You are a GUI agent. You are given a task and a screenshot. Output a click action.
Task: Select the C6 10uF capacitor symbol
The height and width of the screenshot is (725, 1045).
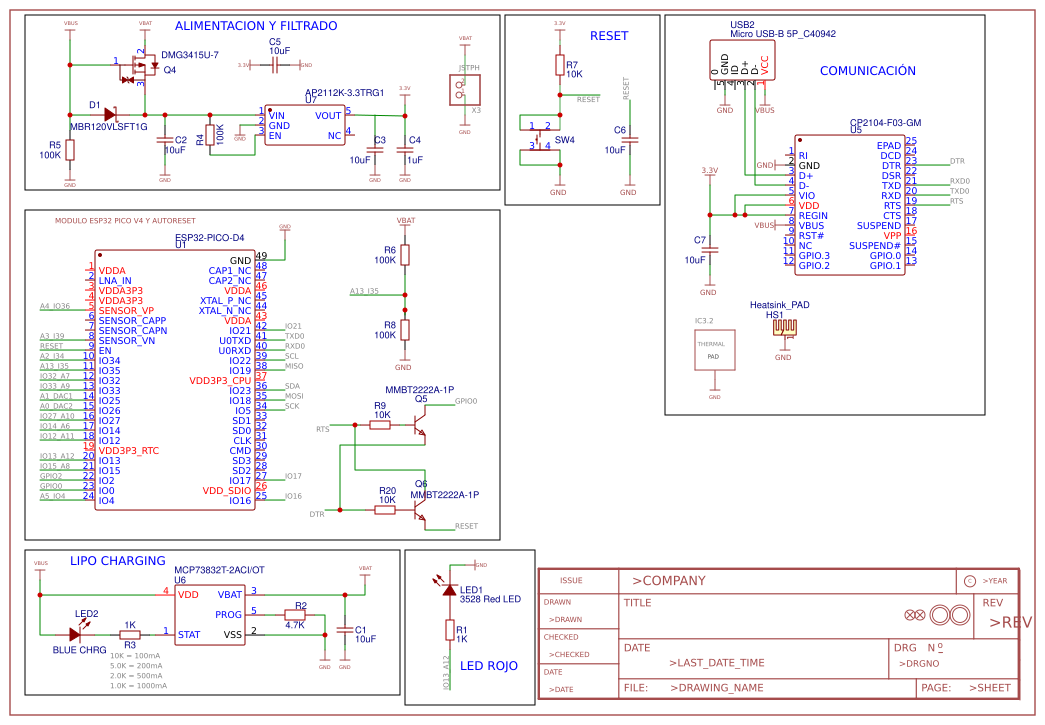(x=629, y=140)
